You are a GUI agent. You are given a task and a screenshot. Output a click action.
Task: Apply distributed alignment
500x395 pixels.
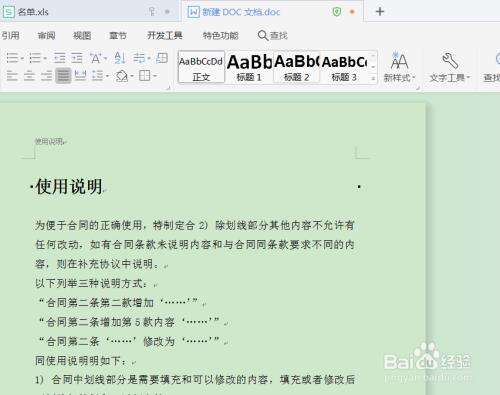pos(80,76)
